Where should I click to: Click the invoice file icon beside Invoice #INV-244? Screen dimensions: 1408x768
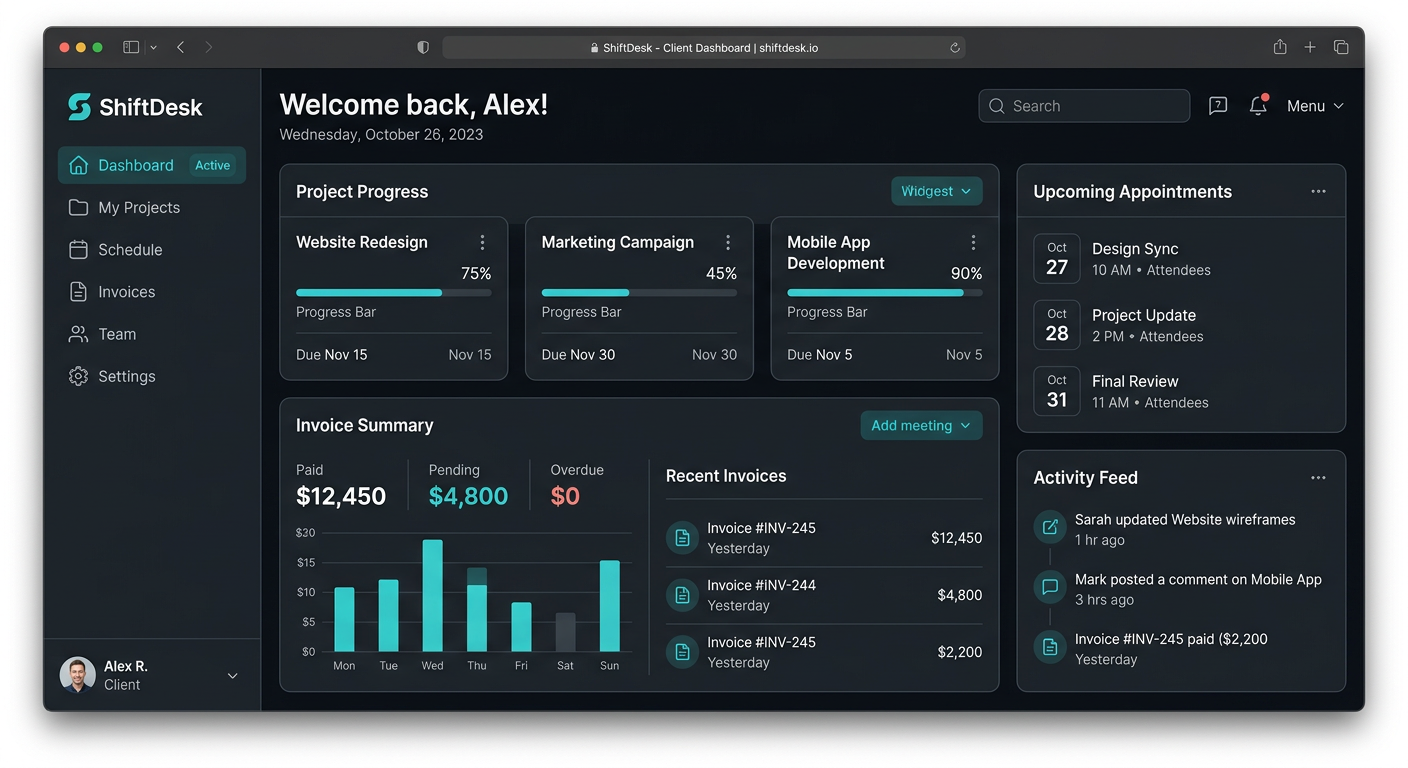pyautogui.click(x=682, y=594)
